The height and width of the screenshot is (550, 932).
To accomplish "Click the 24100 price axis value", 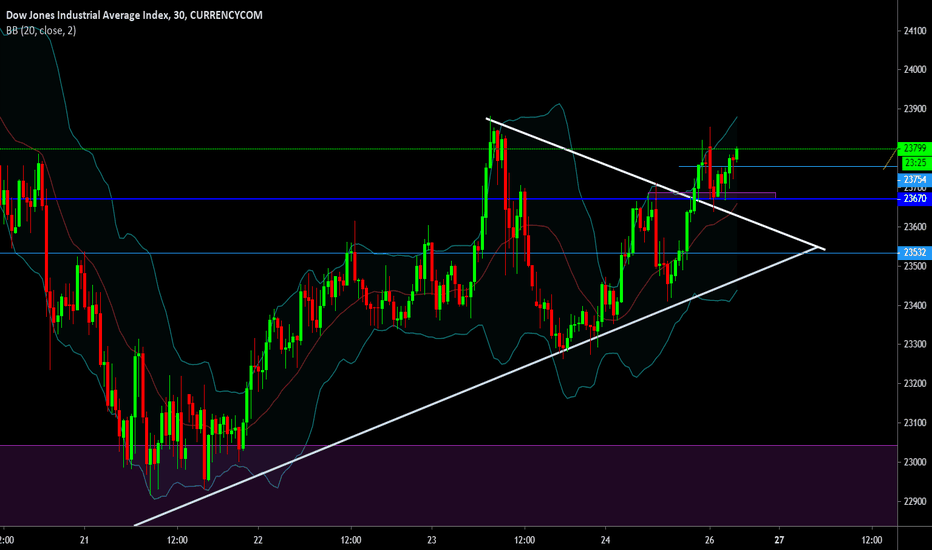I will (915, 31).
